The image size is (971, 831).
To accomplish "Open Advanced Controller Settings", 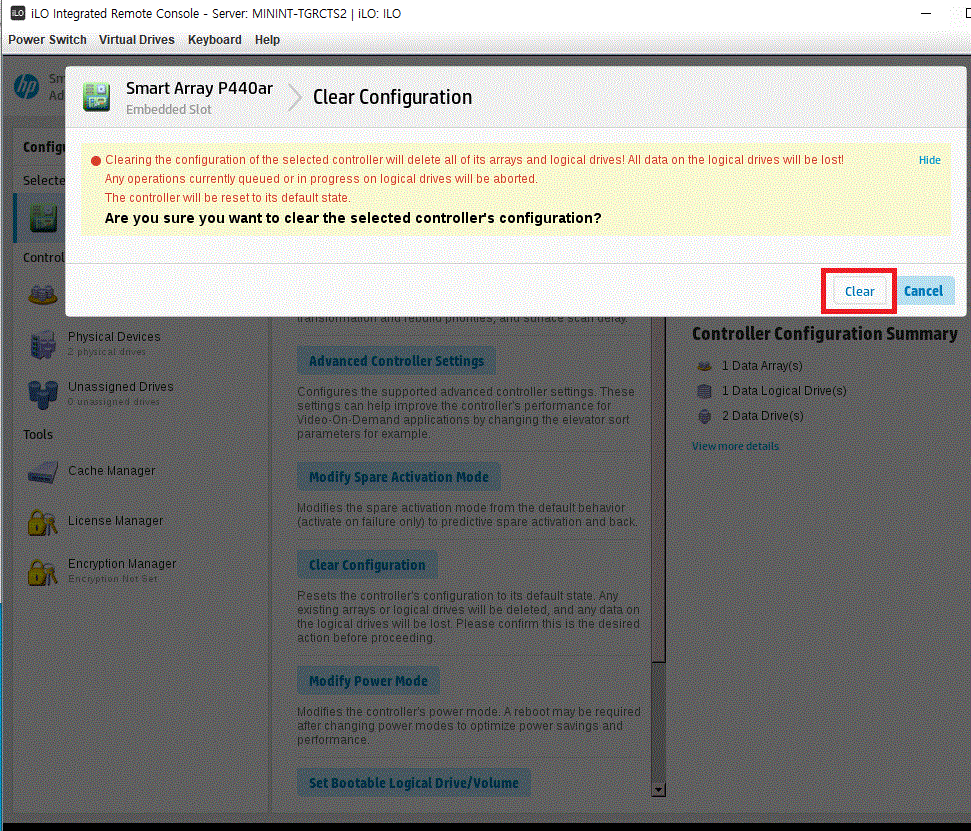I will click(396, 361).
